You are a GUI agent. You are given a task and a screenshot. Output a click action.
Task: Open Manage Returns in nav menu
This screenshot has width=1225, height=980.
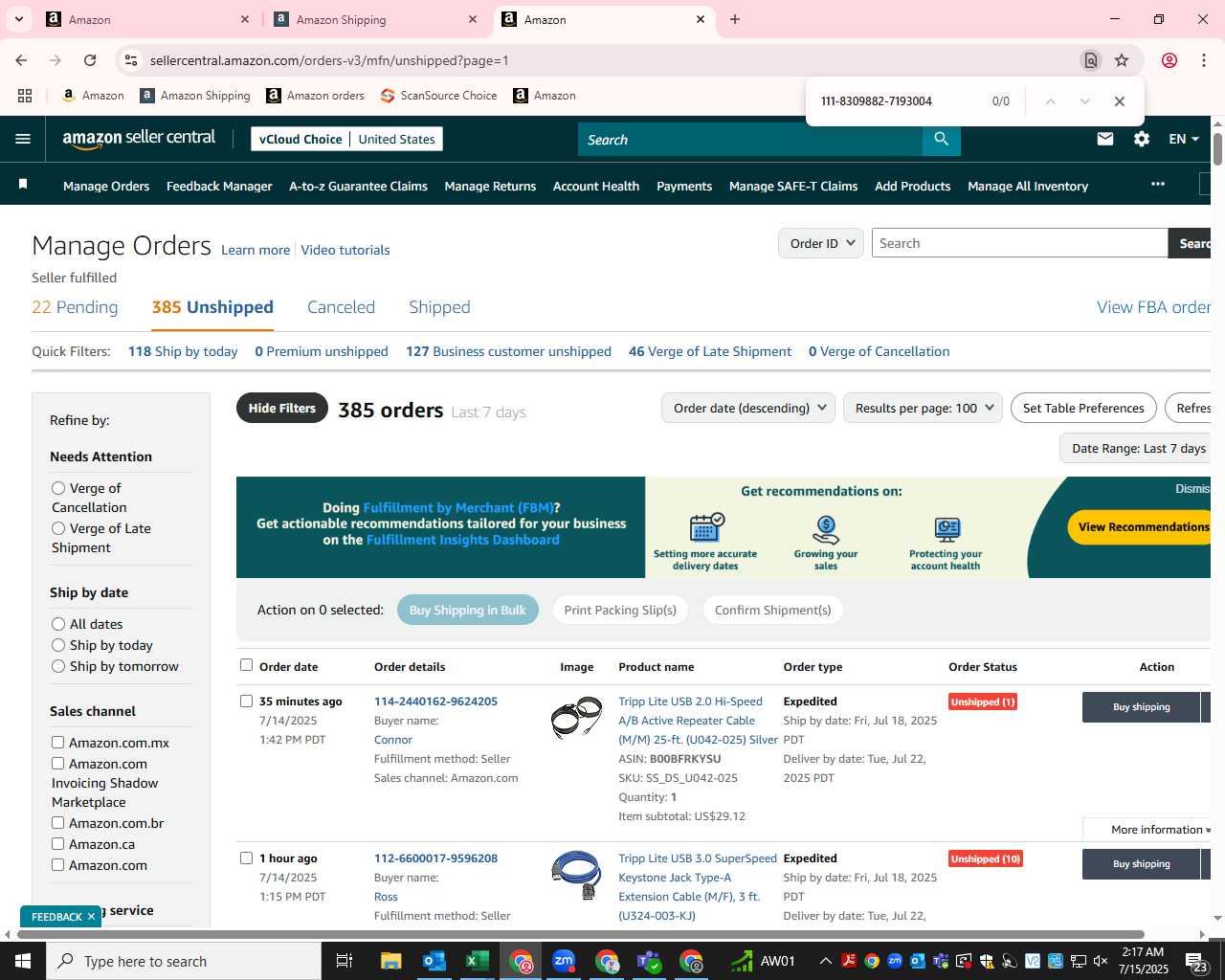tap(490, 186)
